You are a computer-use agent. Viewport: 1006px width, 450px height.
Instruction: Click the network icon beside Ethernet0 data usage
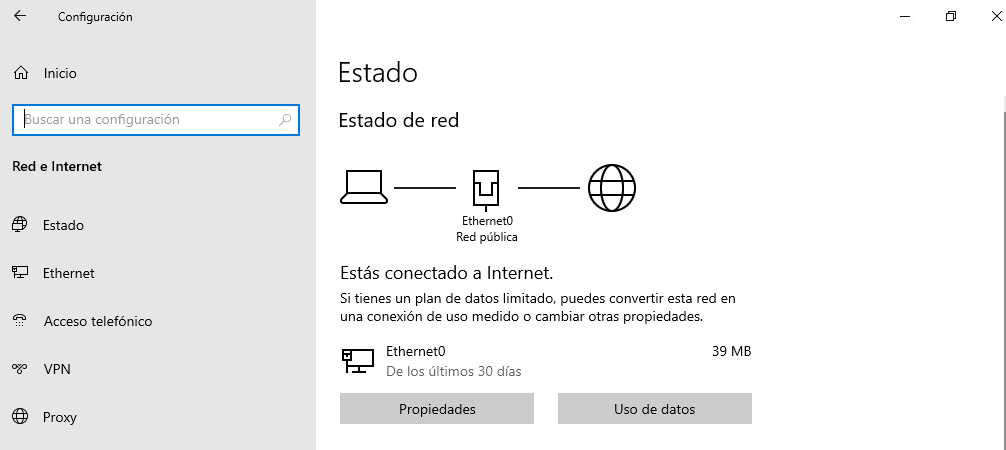(358, 361)
